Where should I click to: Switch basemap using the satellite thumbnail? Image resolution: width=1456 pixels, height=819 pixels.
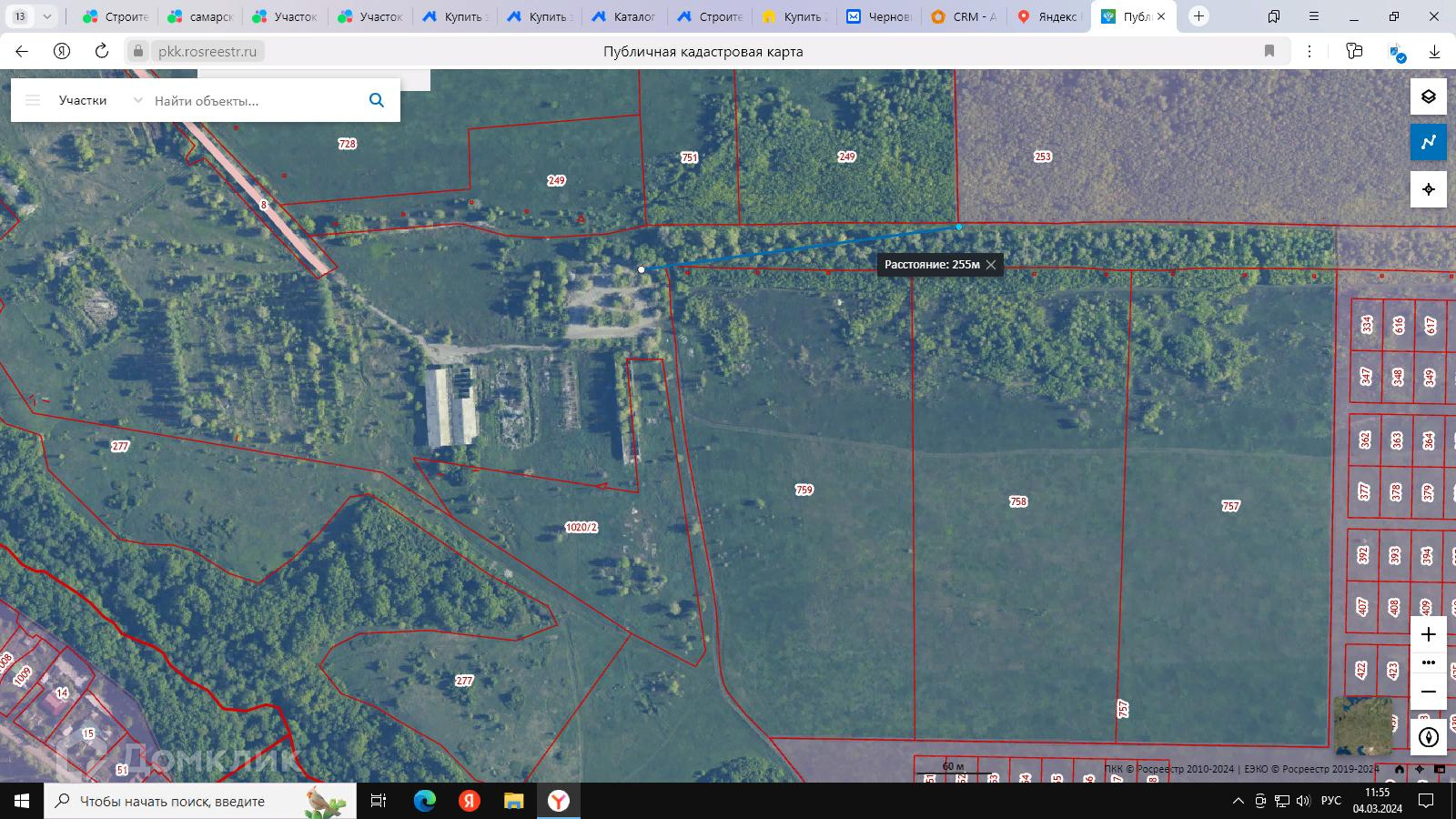pos(1363,725)
